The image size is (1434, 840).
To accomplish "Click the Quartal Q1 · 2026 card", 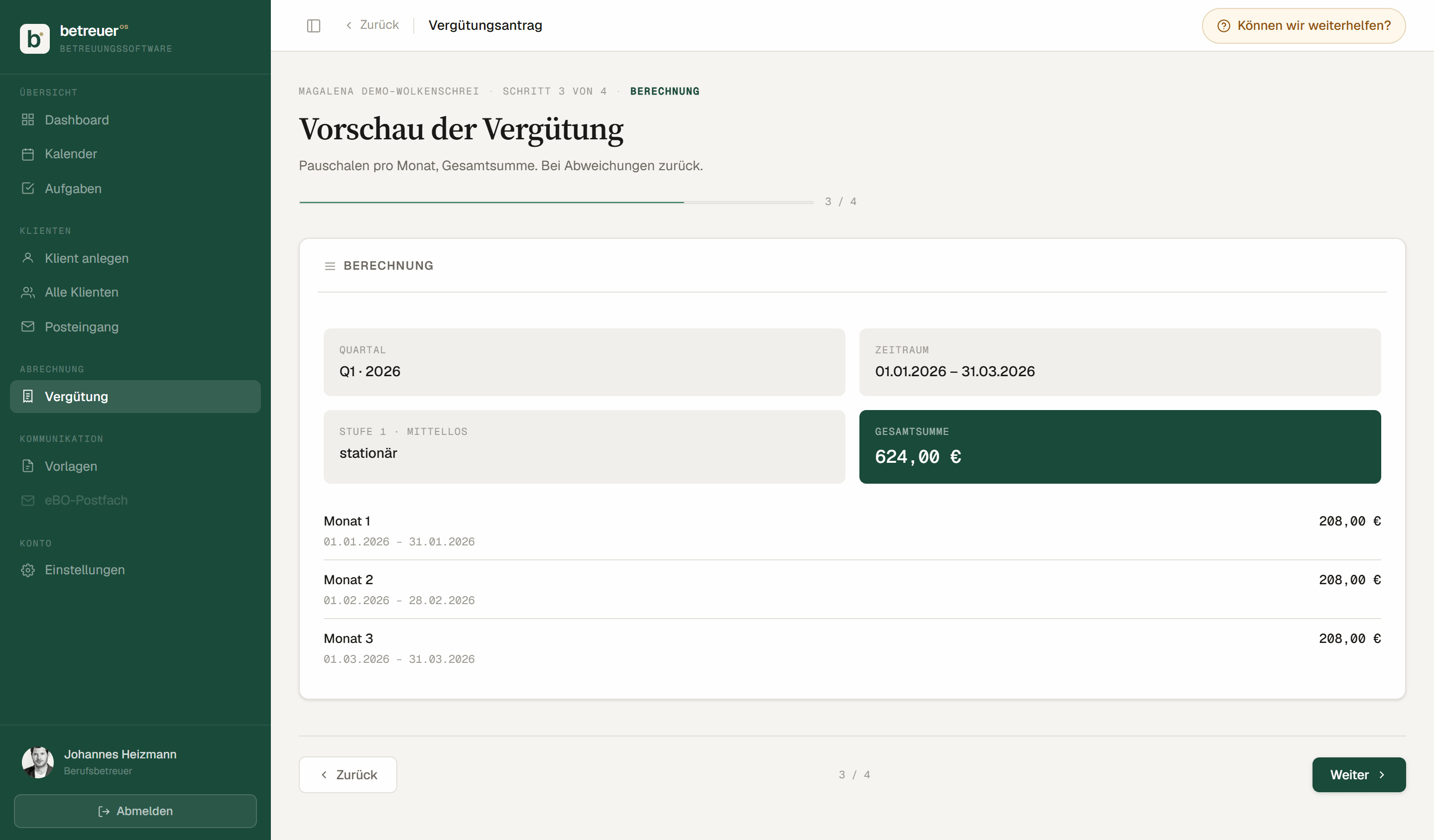I will point(585,362).
